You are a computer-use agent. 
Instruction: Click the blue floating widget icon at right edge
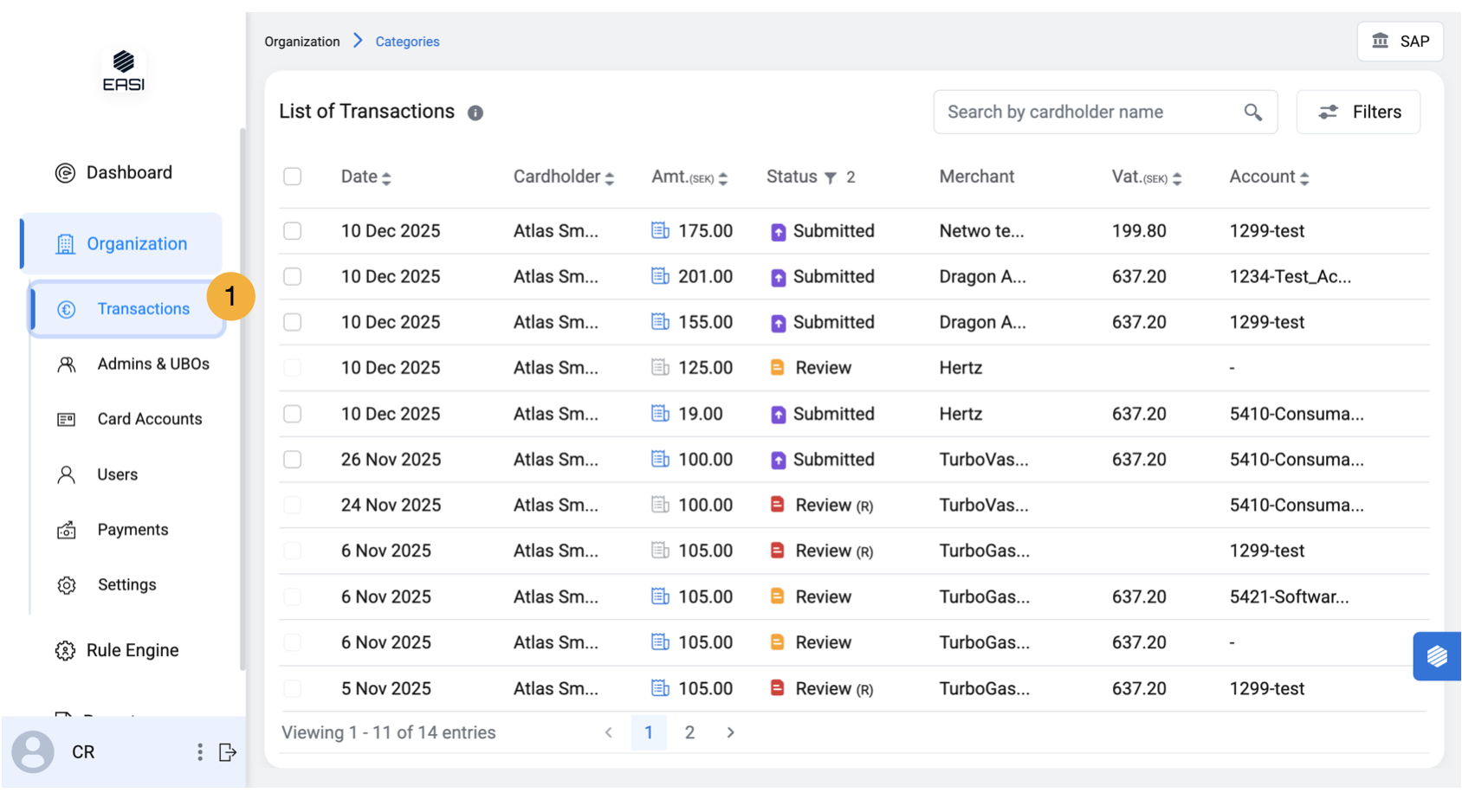[1437, 656]
